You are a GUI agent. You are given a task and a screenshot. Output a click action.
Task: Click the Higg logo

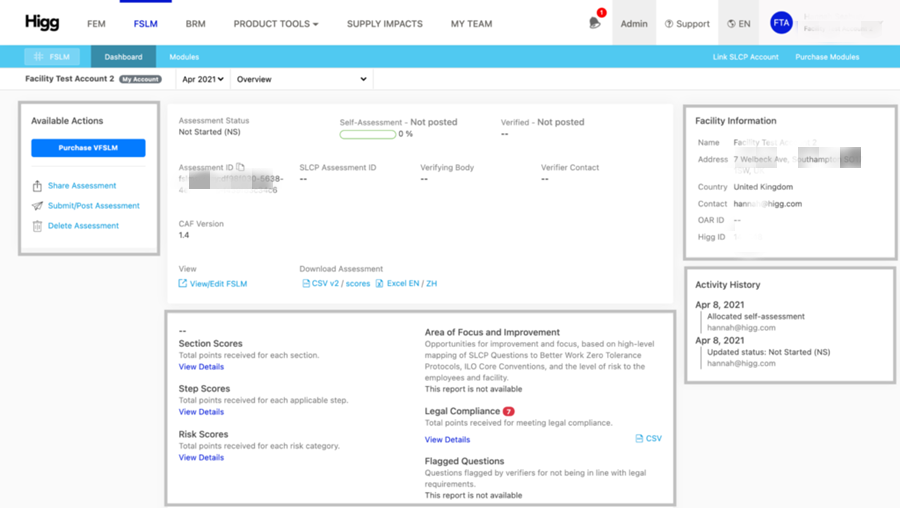tap(42, 23)
